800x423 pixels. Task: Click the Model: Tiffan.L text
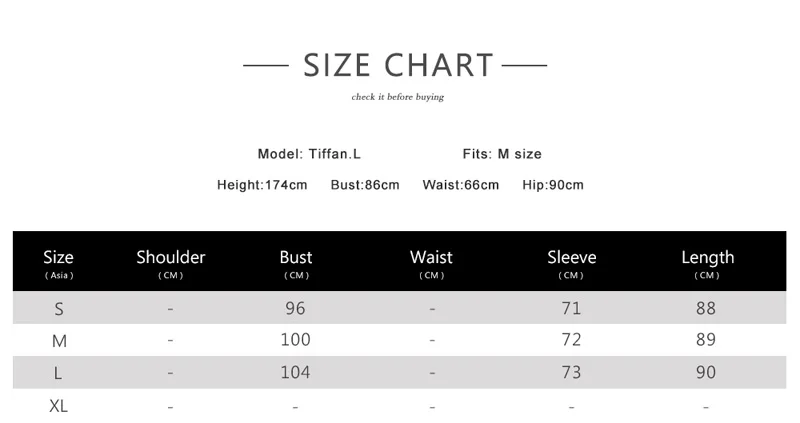309,154
